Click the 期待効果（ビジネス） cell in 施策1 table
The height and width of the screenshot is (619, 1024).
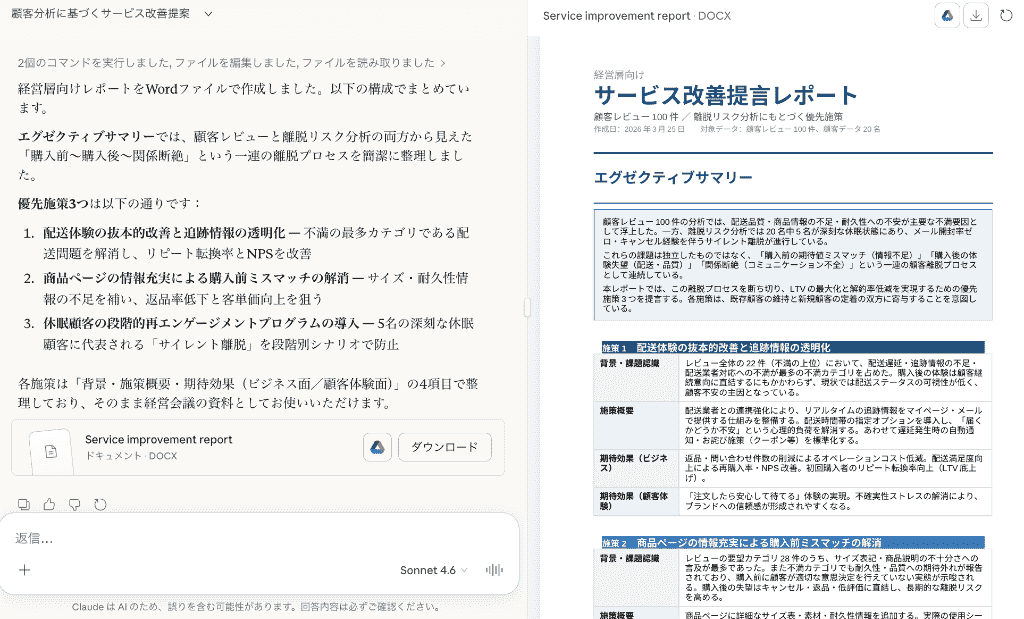pos(636,468)
